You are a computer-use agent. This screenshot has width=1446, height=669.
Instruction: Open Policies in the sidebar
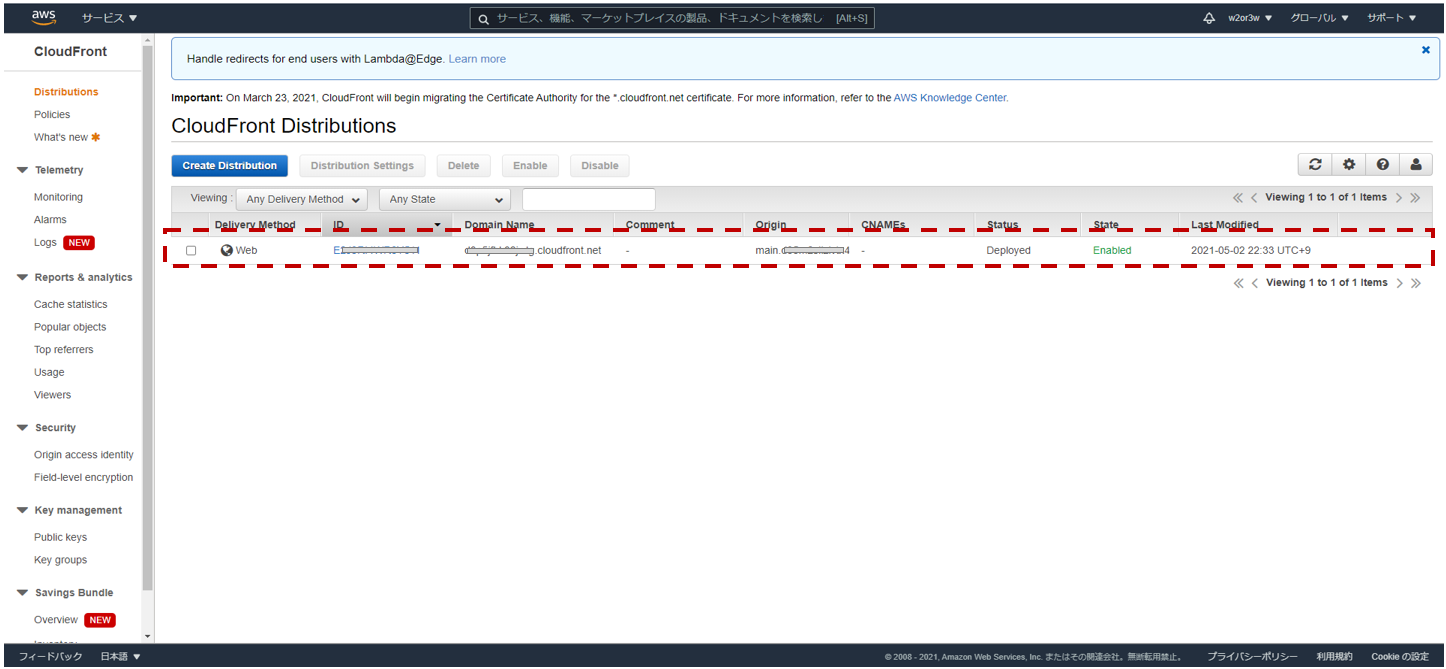pyautogui.click(x=52, y=115)
